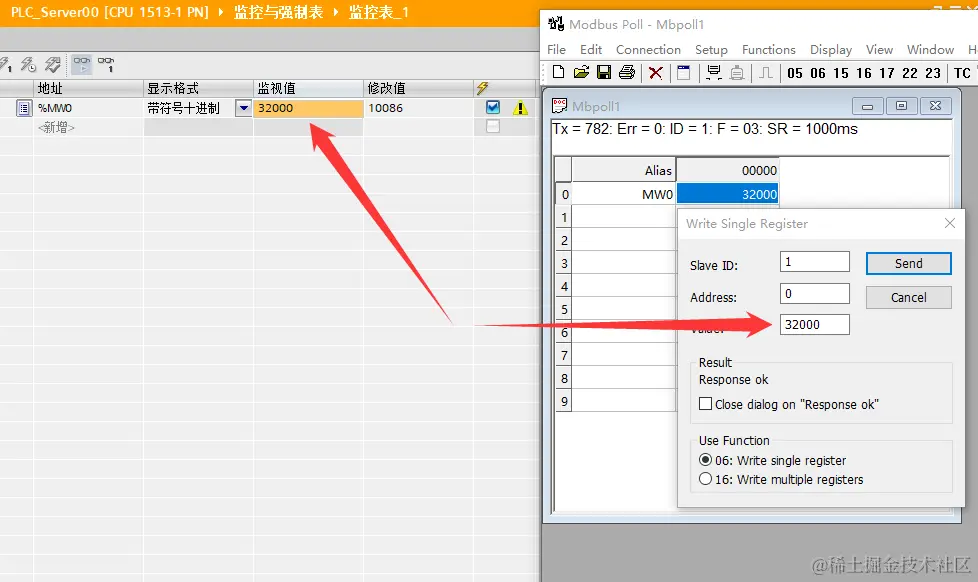Viewport: 978px width, 582px height.
Task: Click the highlighted 32000 cell in Mbpoll1
Action: tap(727, 194)
